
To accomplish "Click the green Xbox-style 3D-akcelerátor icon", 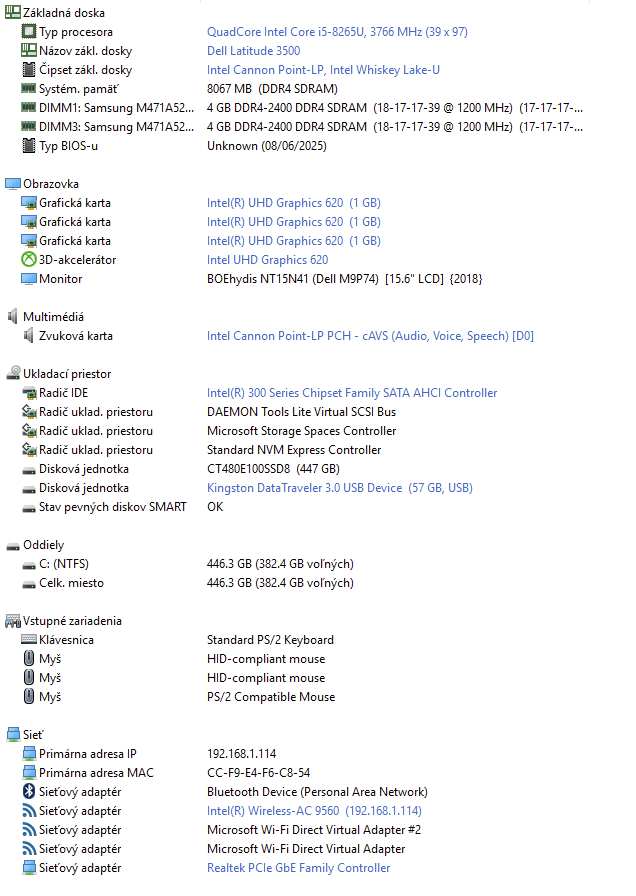I will 29,259.
